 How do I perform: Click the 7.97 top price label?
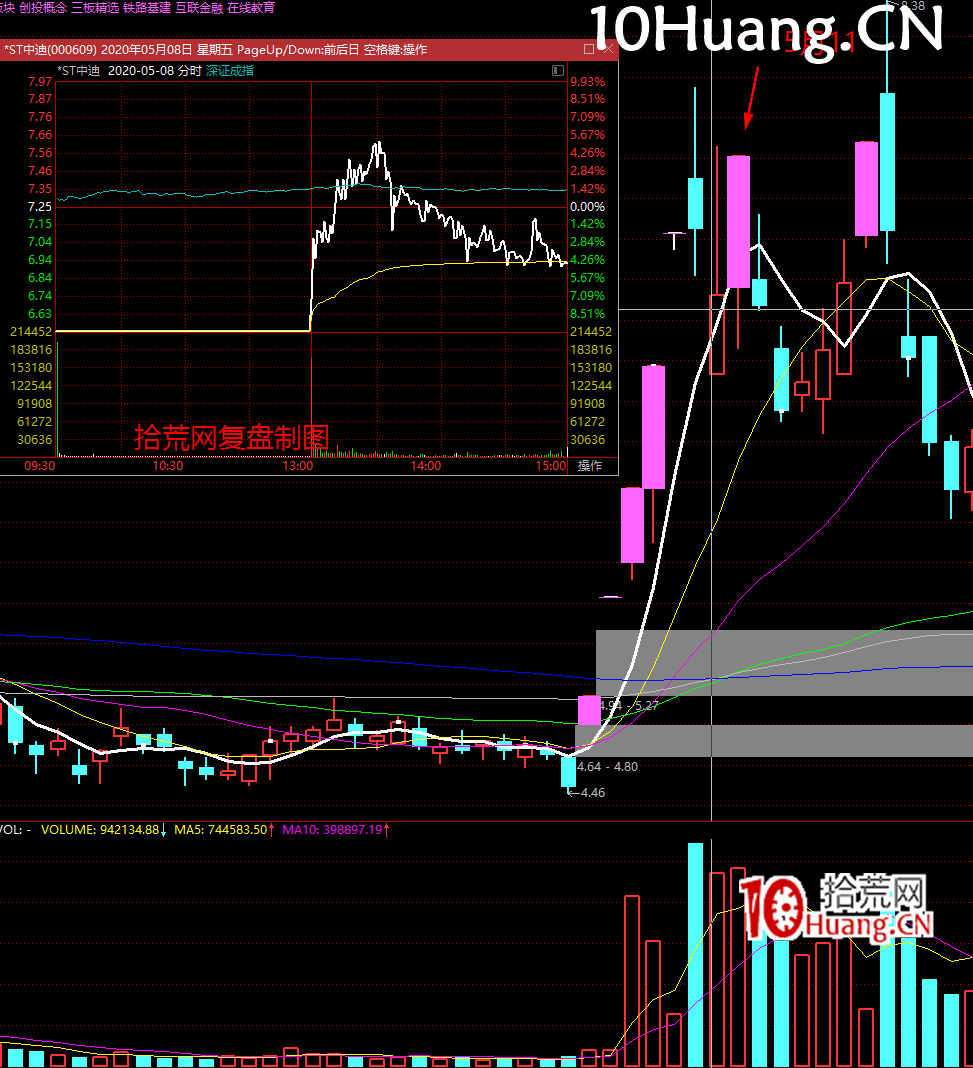click(39, 82)
